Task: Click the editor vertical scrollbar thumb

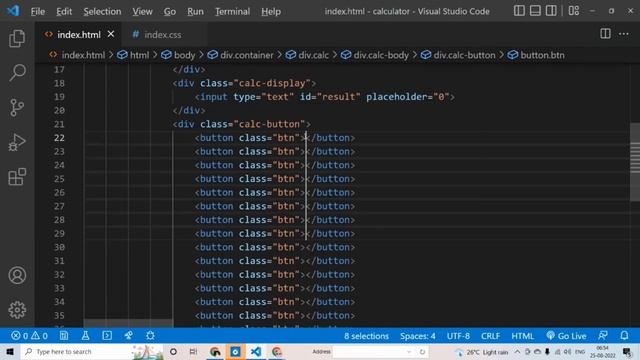Action: pos(635,162)
